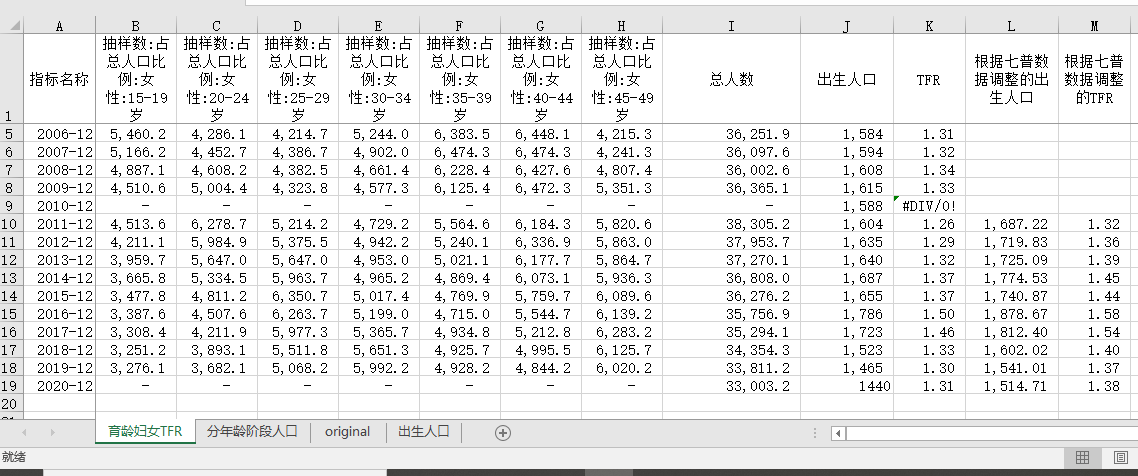The width and height of the screenshot is (1138, 476).
Task: Select column I header
Action: click(732, 26)
